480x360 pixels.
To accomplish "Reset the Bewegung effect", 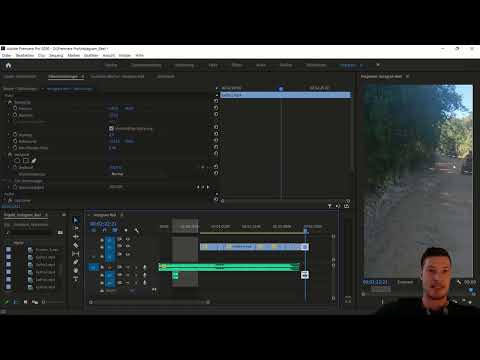I will [x=216, y=101].
